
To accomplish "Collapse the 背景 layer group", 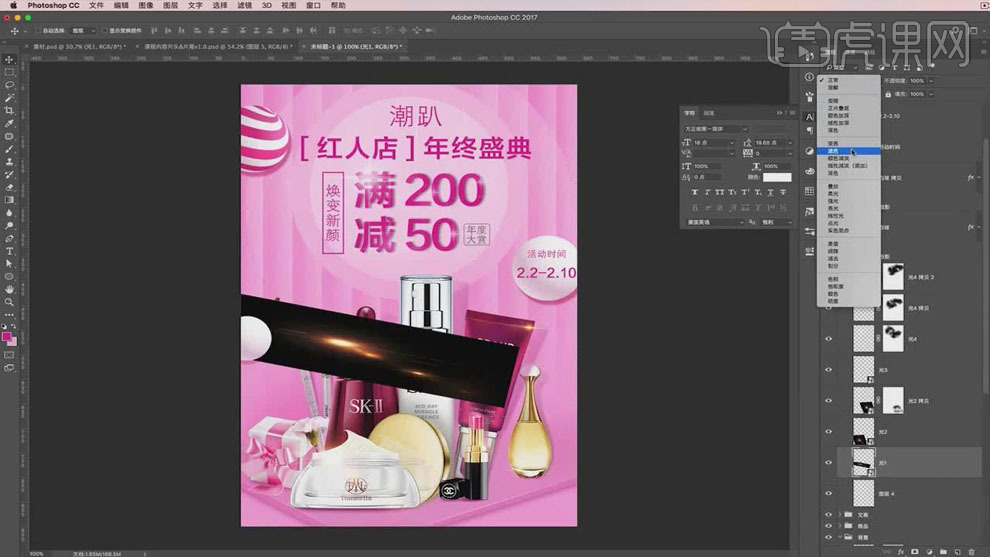I will coord(840,537).
